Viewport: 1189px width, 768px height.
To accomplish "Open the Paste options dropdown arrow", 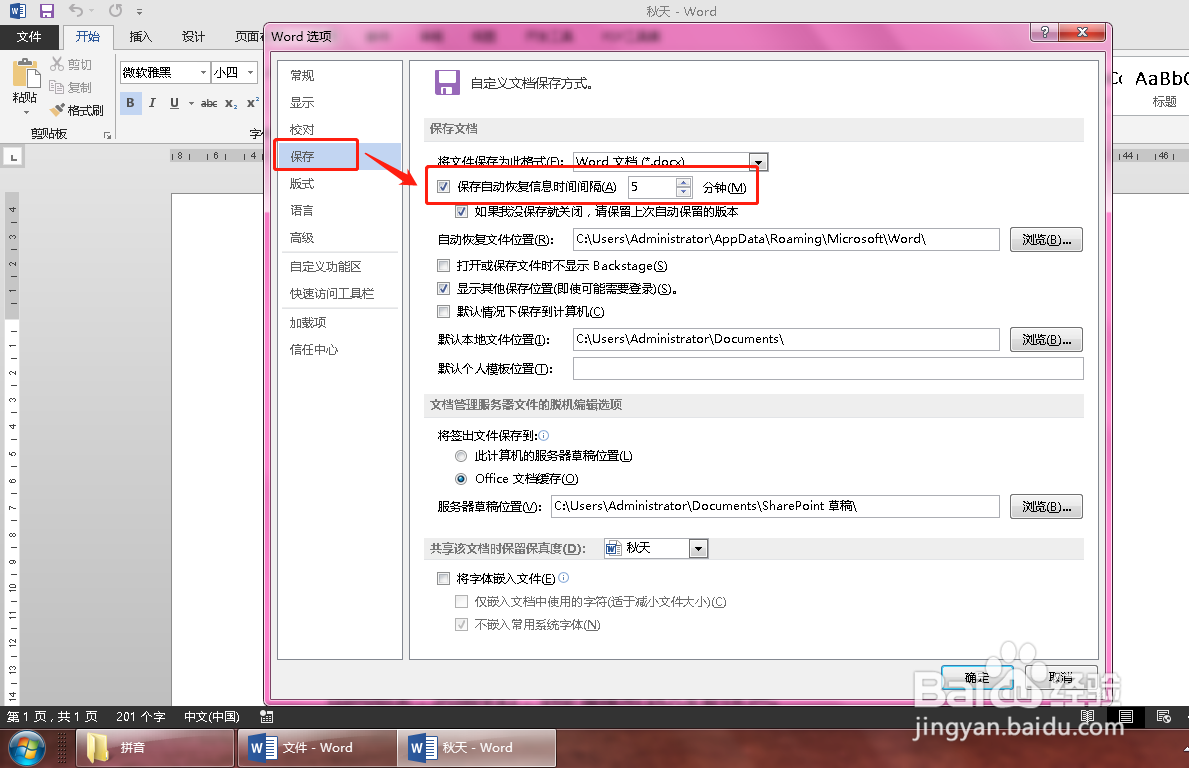I will (x=27, y=113).
